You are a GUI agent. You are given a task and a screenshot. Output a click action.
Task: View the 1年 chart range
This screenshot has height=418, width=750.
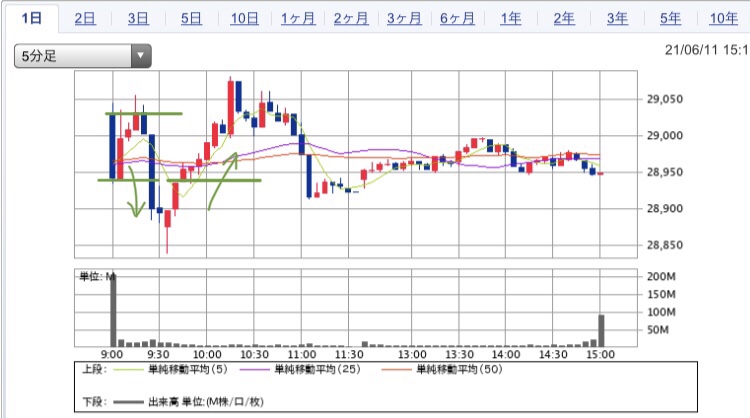pyautogui.click(x=510, y=18)
